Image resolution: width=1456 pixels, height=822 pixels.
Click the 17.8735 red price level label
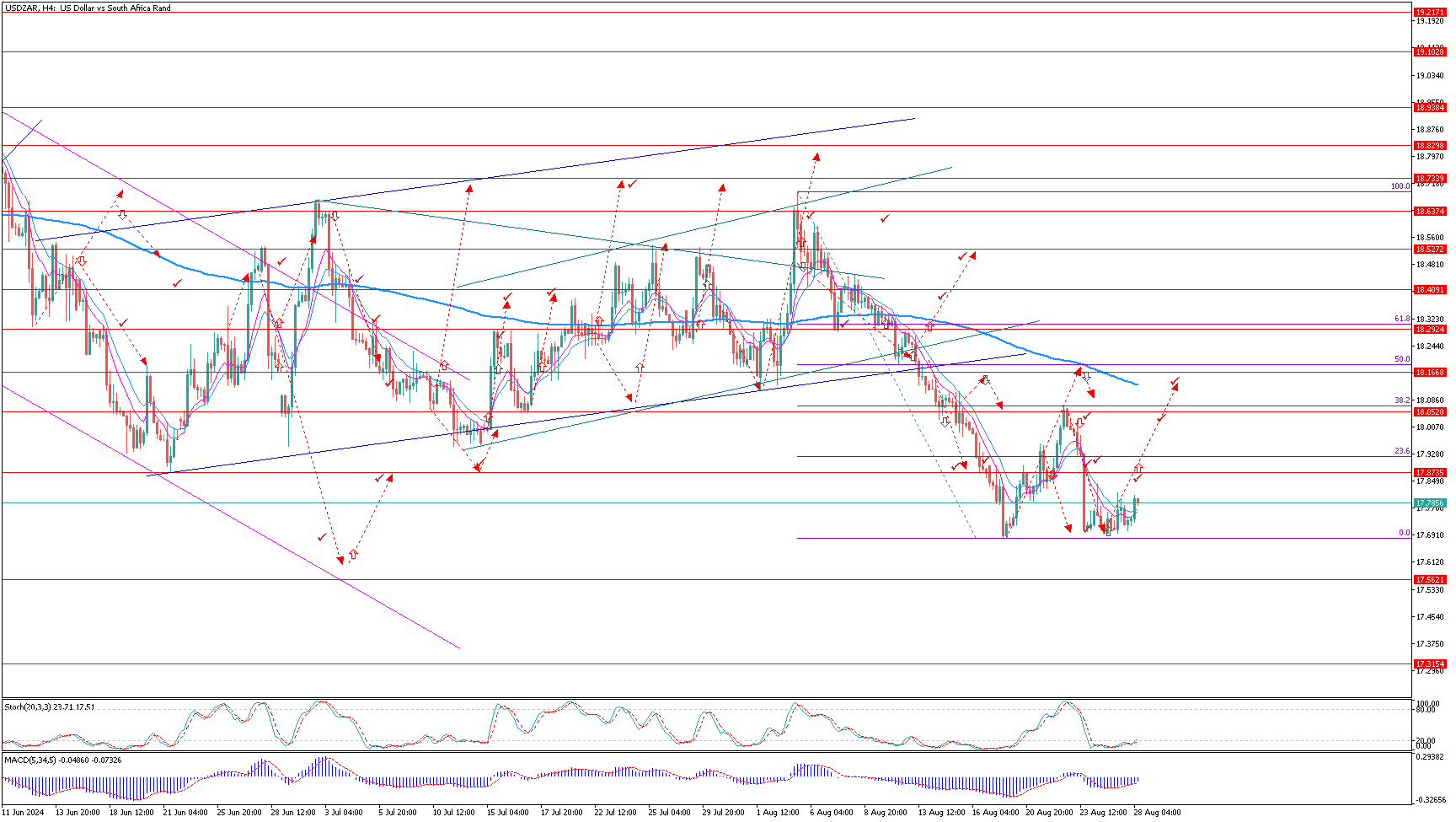click(1430, 473)
